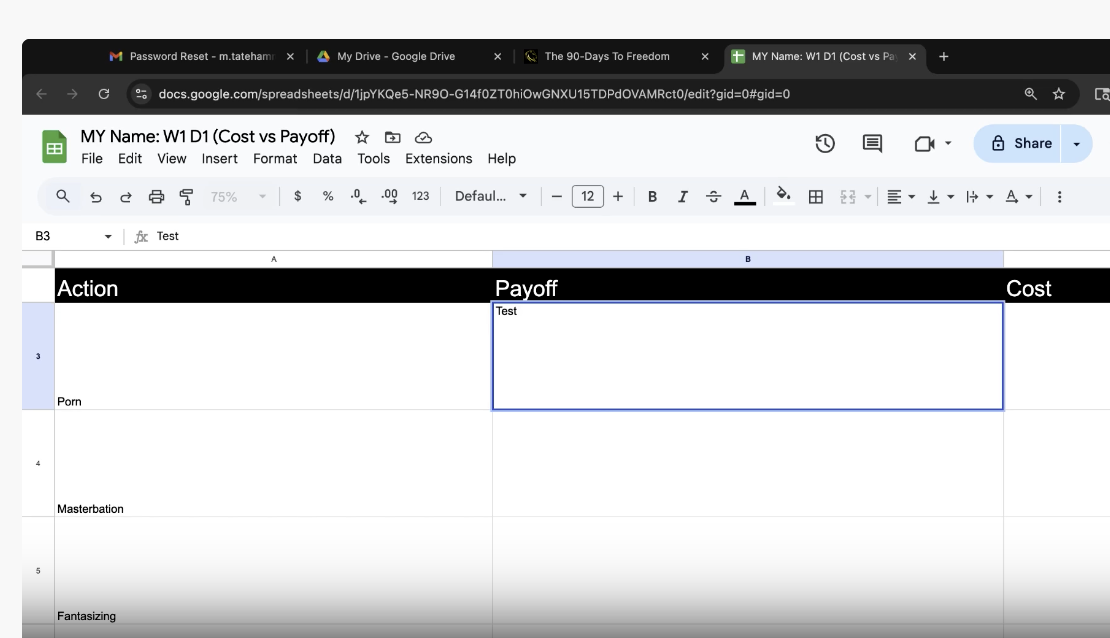Expand the merge cells dropdown arrow
Screen dimensions: 1110x638
click(x=868, y=197)
